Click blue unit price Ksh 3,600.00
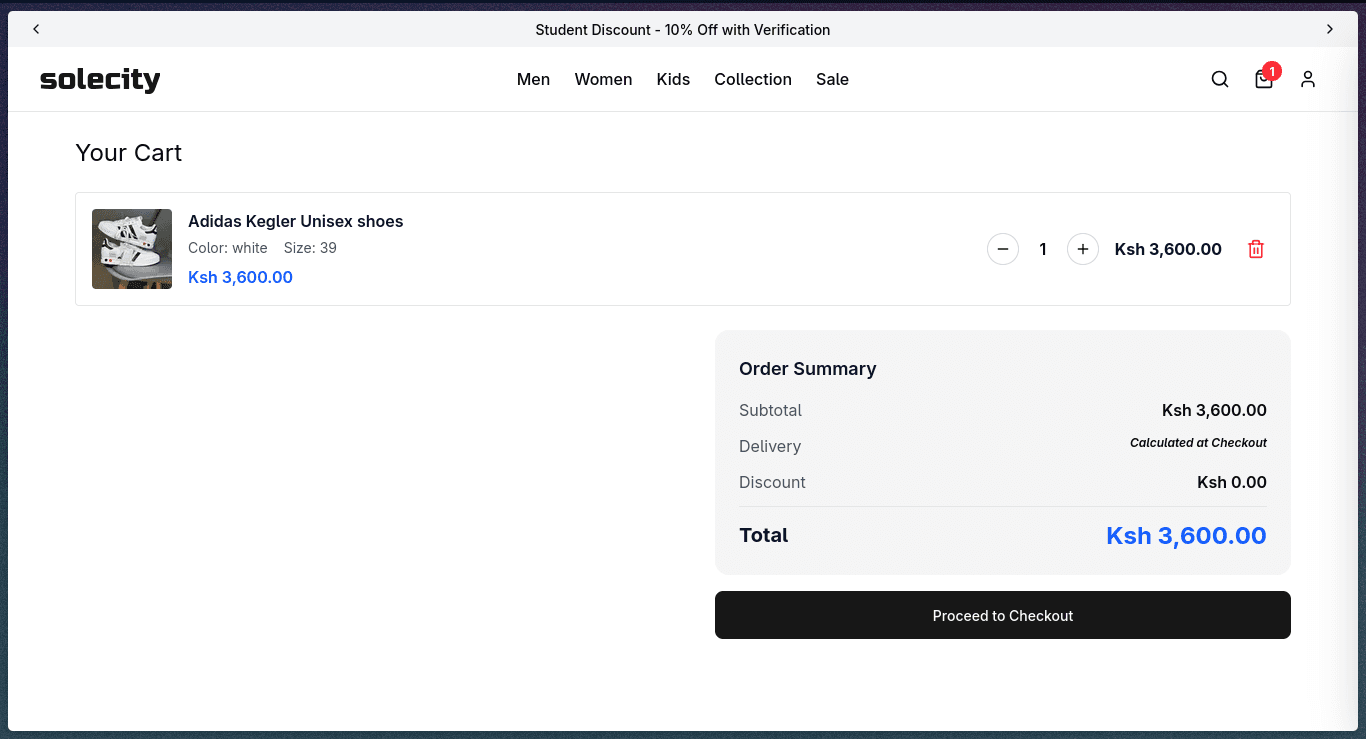This screenshot has height=739, width=1366. pyautogui.click(x=240, y=277)
